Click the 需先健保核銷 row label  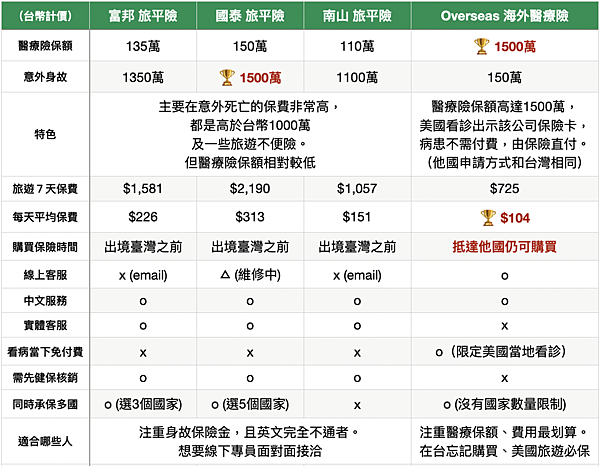(45, 378)
